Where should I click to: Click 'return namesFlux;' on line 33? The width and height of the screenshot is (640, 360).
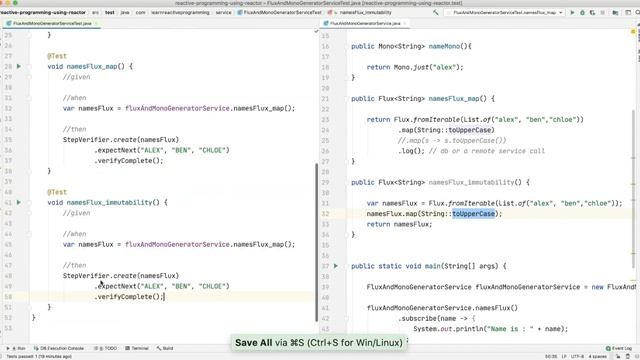[x=399, y=224]
